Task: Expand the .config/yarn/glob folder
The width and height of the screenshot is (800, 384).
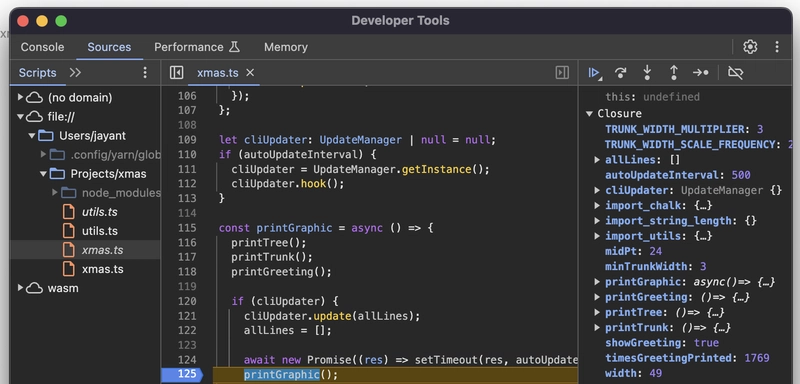Action: [x=43, y=155]
